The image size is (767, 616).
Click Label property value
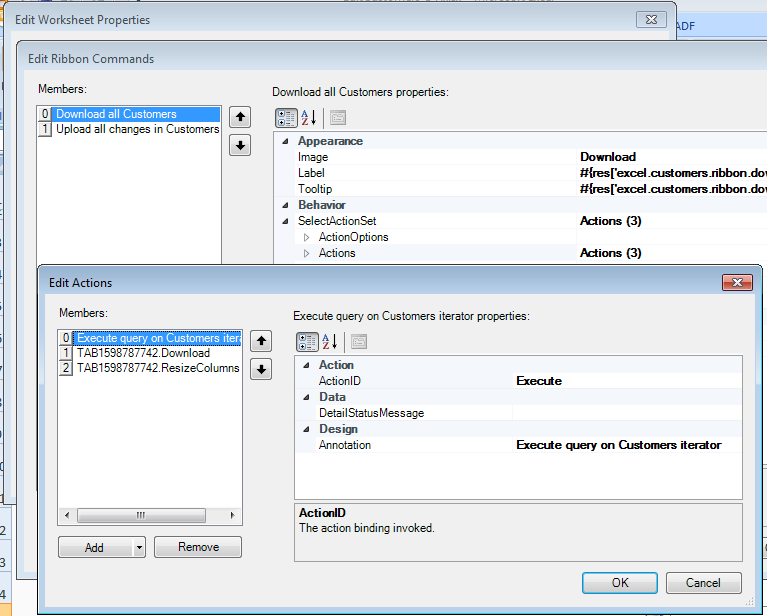tap(672, 173)
